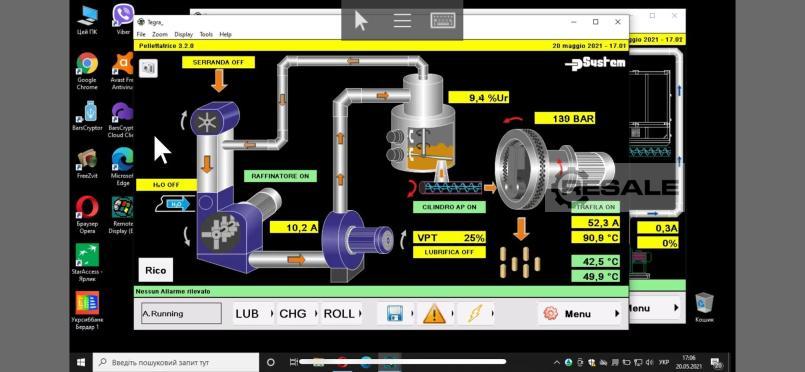Click the remote session pointer icon
This screenshot has width=805, height=372.
[361, 21]
